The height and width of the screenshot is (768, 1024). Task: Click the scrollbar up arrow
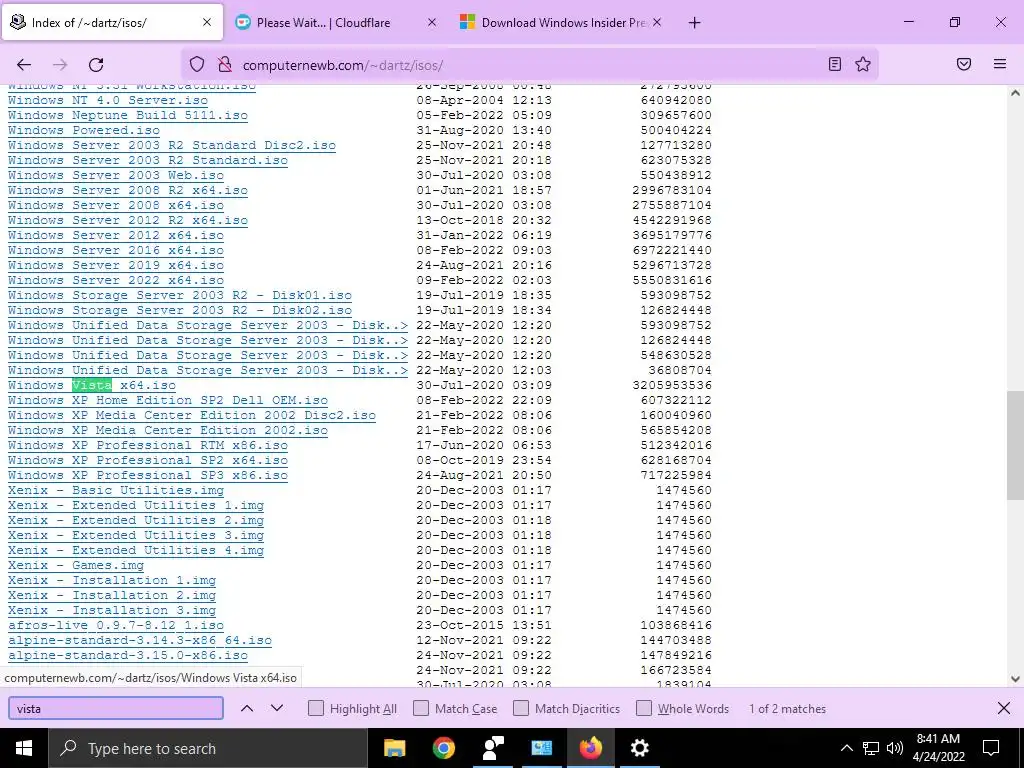pyautogui.click(x=1015, y=93)
